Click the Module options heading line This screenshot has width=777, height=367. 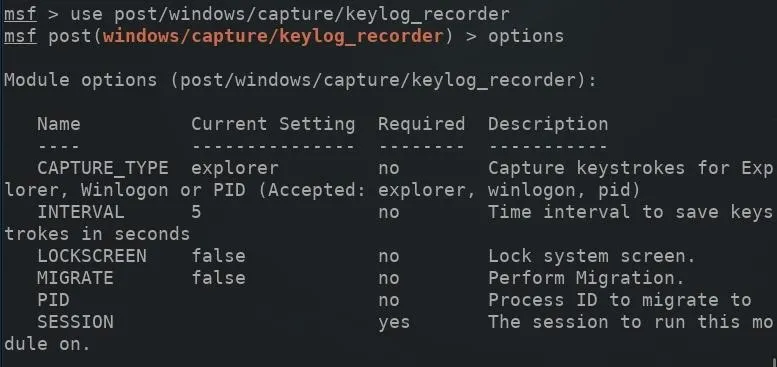(x=301, y=80)
